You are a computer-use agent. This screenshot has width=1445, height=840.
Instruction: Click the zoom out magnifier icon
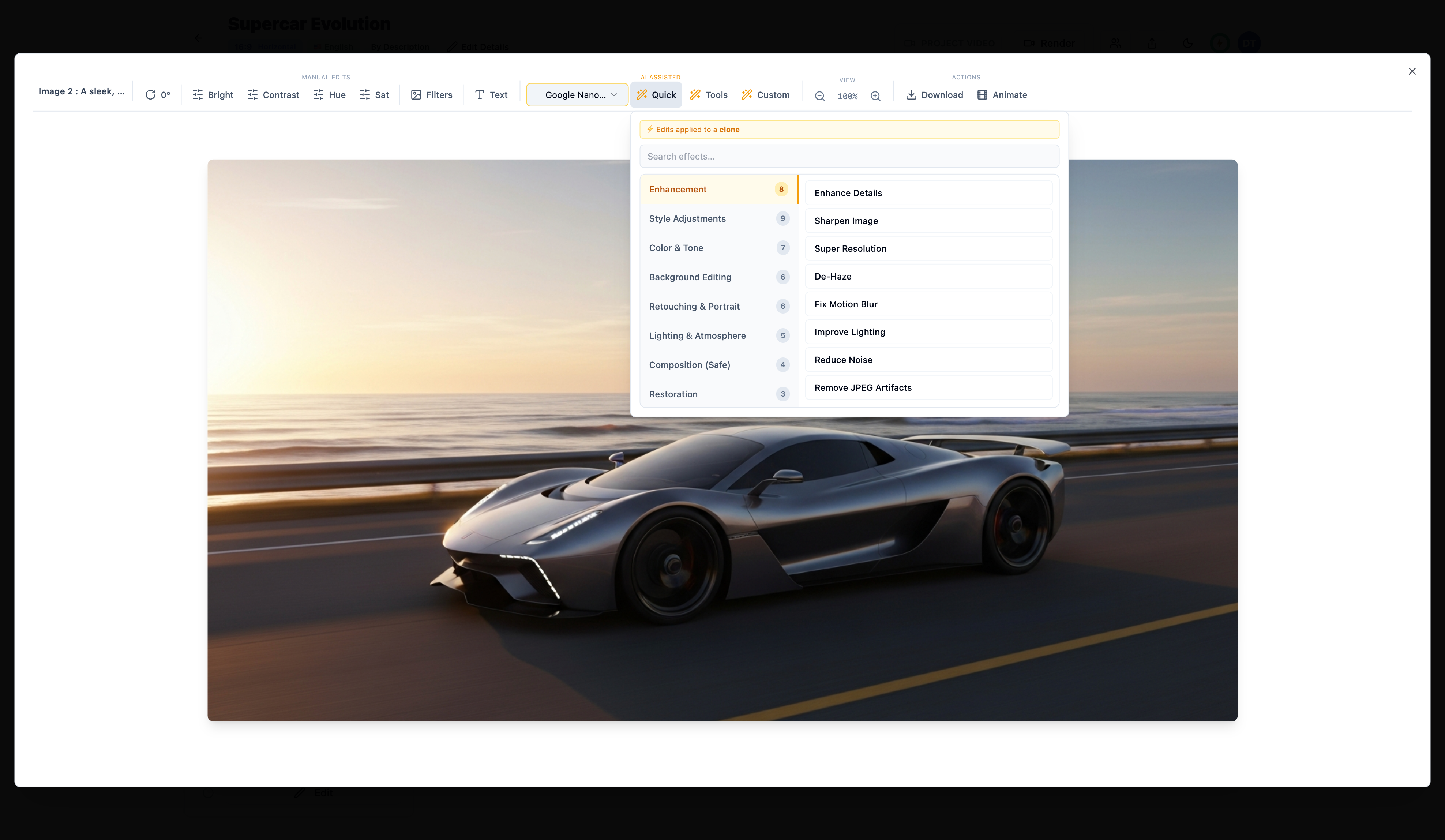pos(819,96)
